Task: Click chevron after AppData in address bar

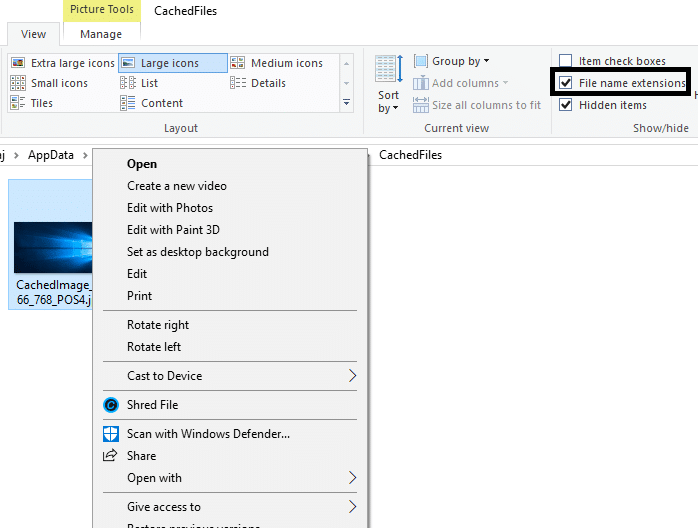Action: click(85, 155)
